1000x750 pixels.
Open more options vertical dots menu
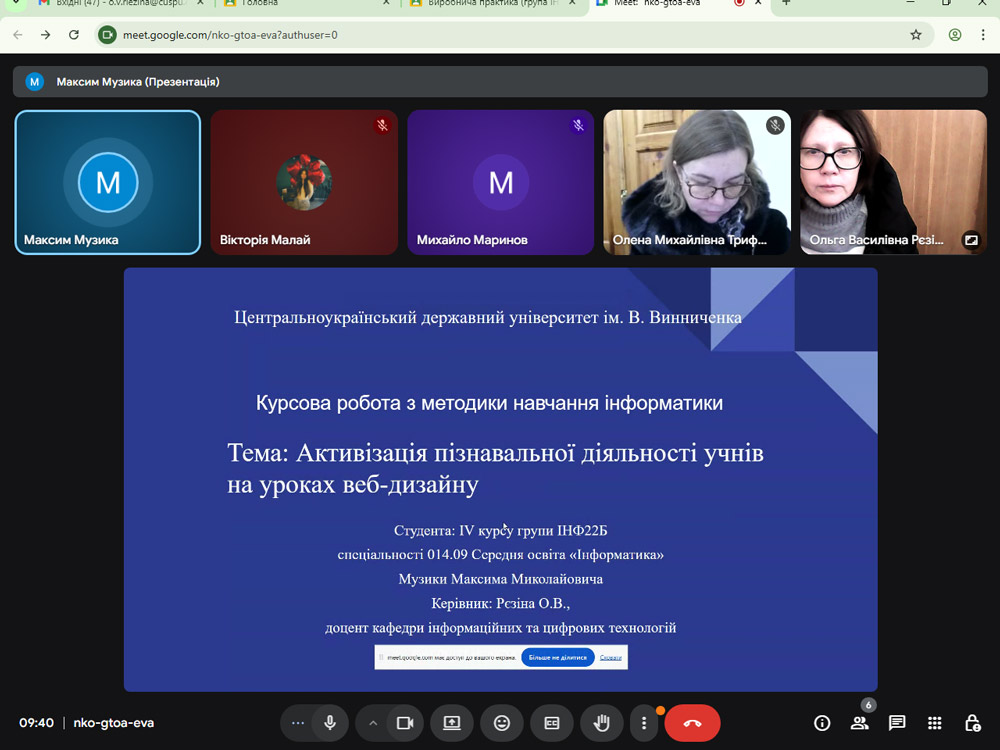pos(645,723)
